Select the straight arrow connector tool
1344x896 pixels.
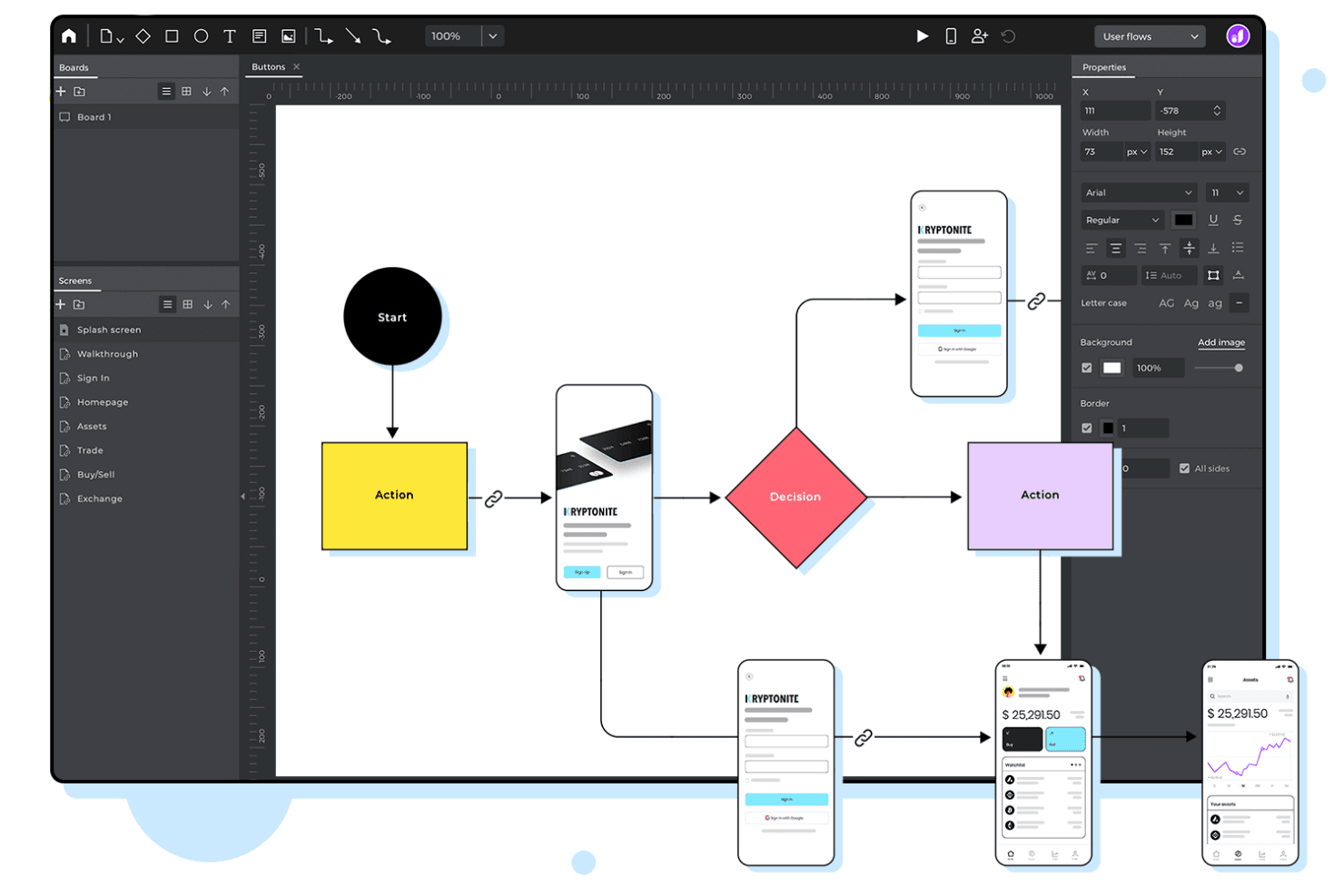point(353,36)
